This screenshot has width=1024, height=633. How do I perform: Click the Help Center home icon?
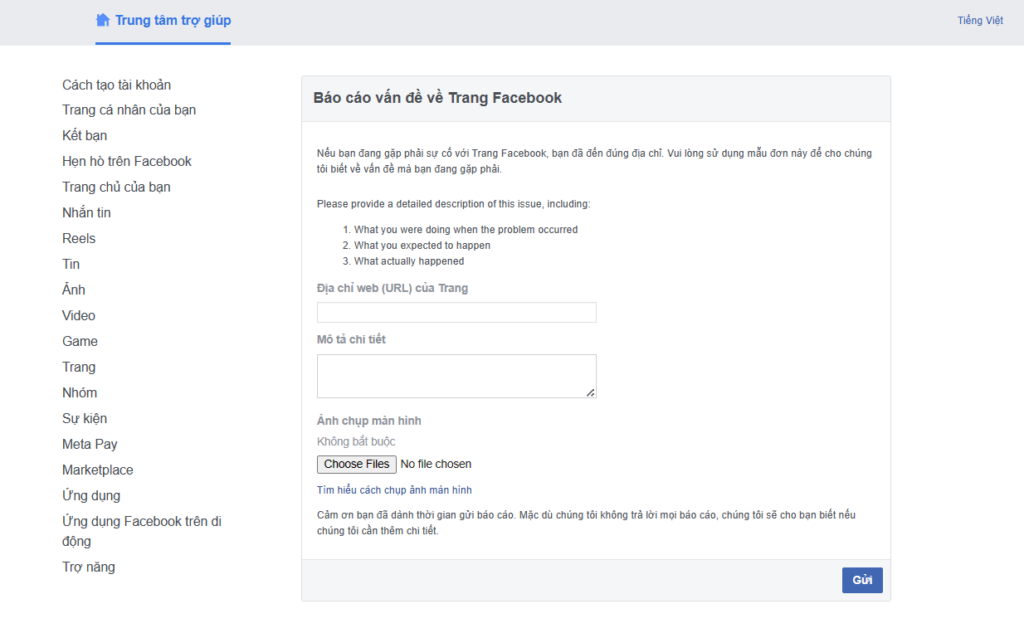point(103,20)
